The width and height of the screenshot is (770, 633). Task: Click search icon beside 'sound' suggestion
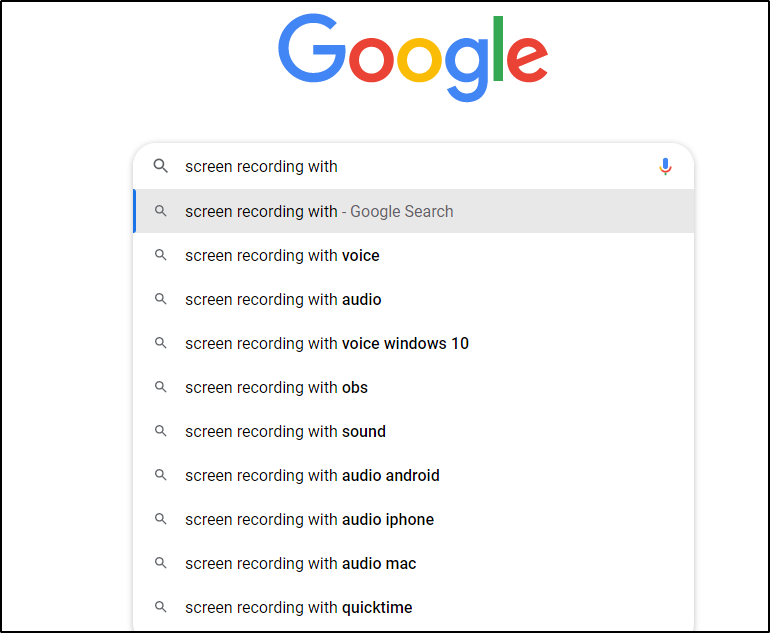pos(160,431)
